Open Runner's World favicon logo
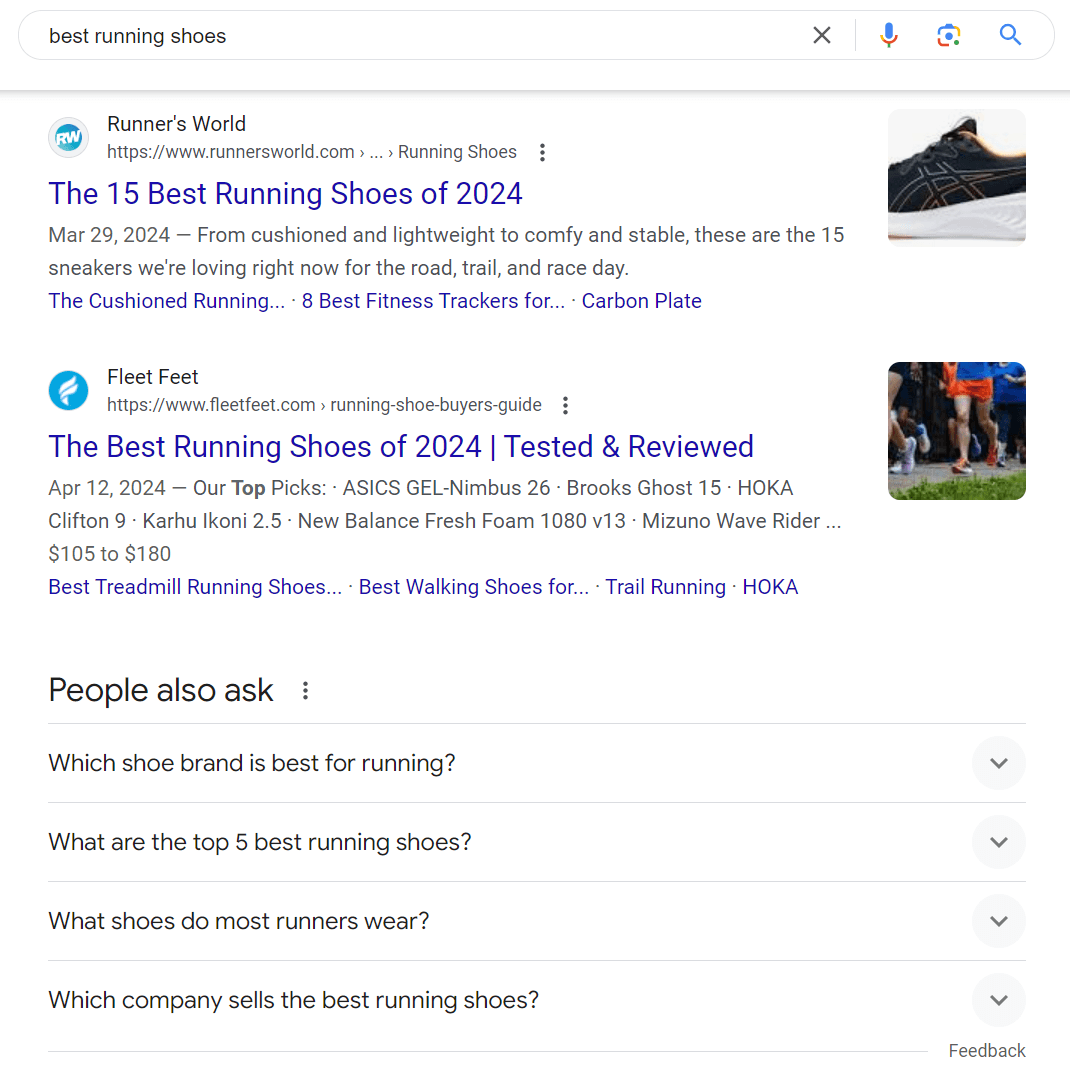Viewport: 1070px width, 1080px height. coord(68,138)
